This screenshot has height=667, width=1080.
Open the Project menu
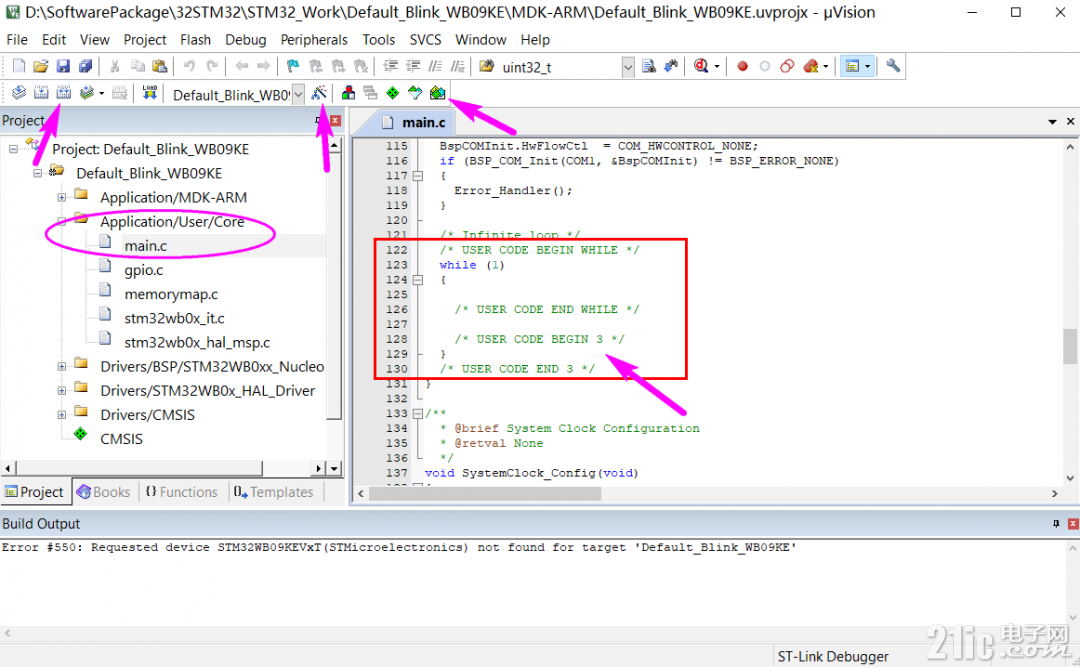pos(145,40)
